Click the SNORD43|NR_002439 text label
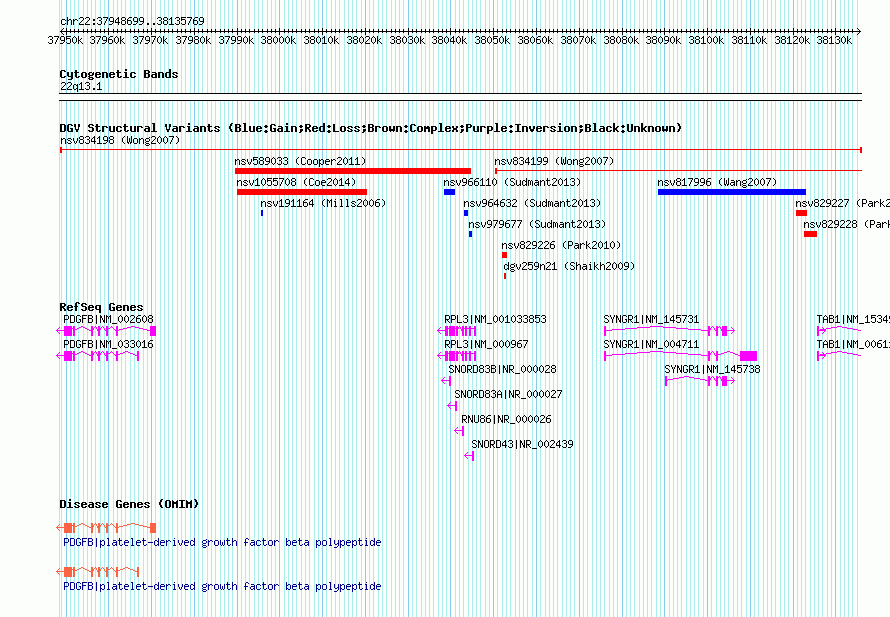This screenshot has height=617, width=890. [522, 444]
